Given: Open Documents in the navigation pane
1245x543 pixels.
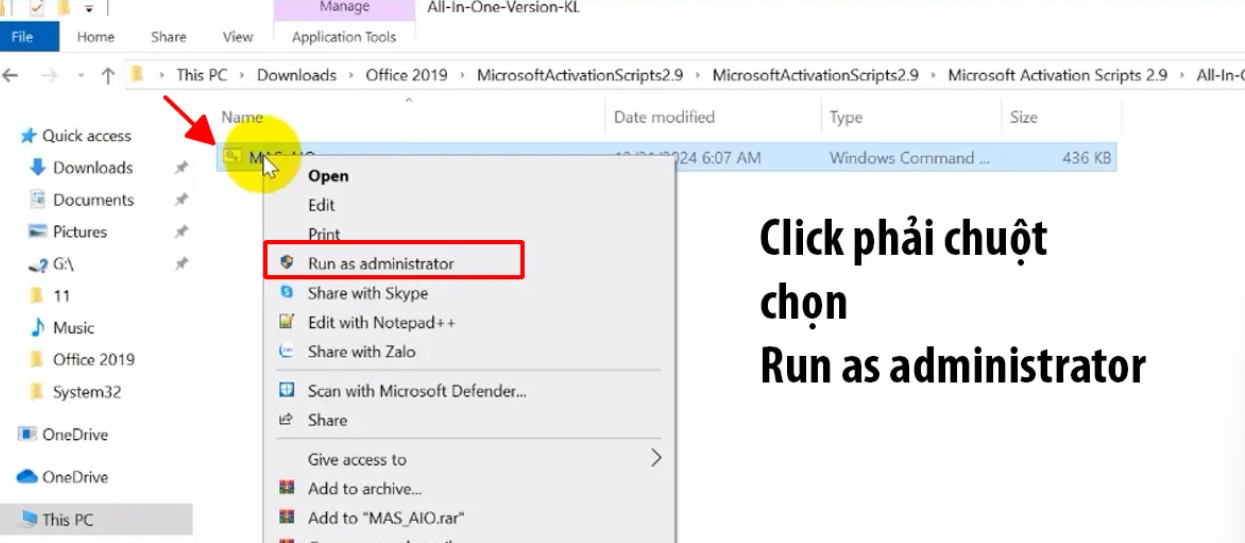Looking at the screenshot, I should [93, 200].
